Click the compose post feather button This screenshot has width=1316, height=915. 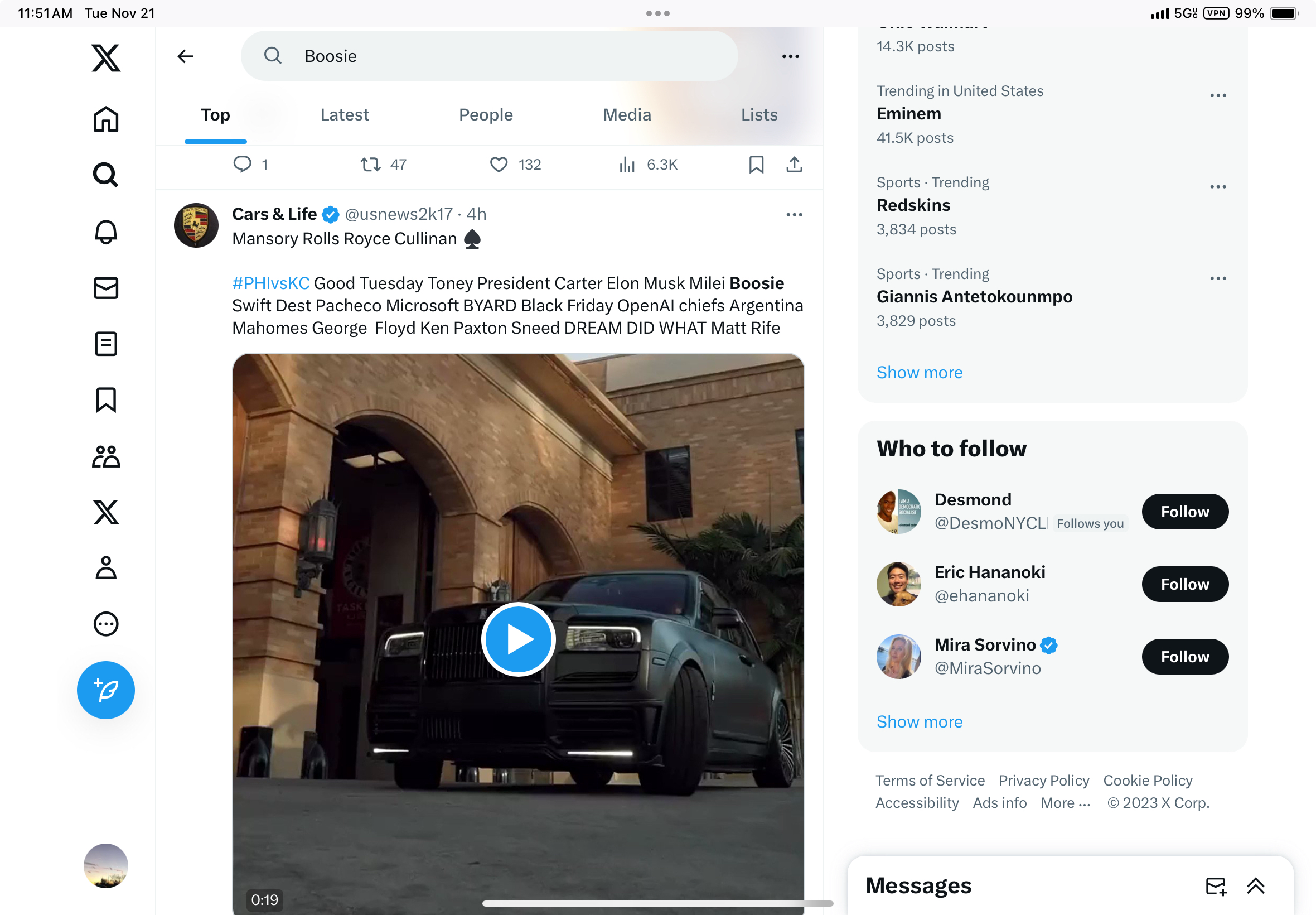[x=106, y=690]
